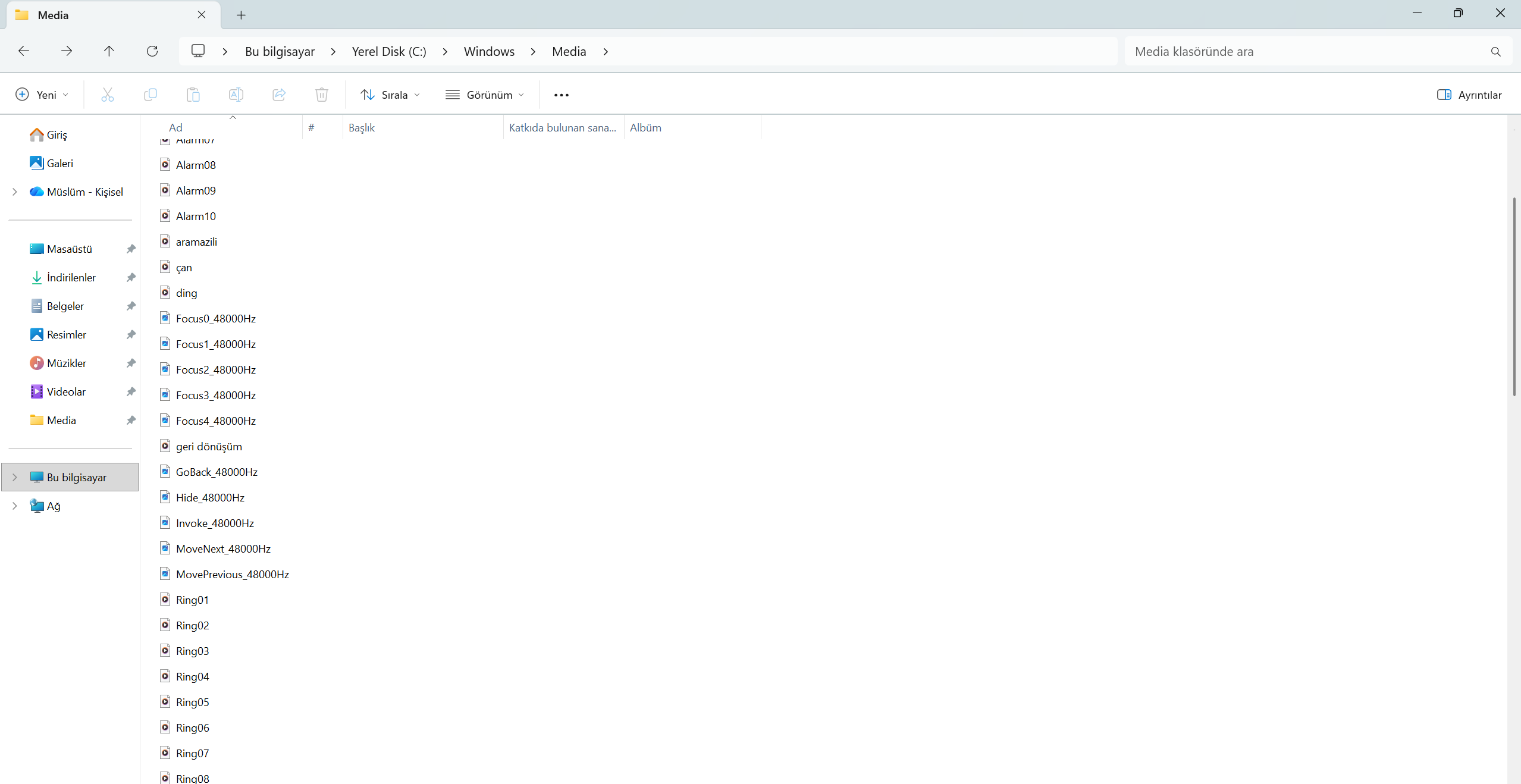The height and width of the screenshot is (784, 1521).
Task: Expand Müslüm - Kişisel OneDrive node
Action: coord(15,192)
